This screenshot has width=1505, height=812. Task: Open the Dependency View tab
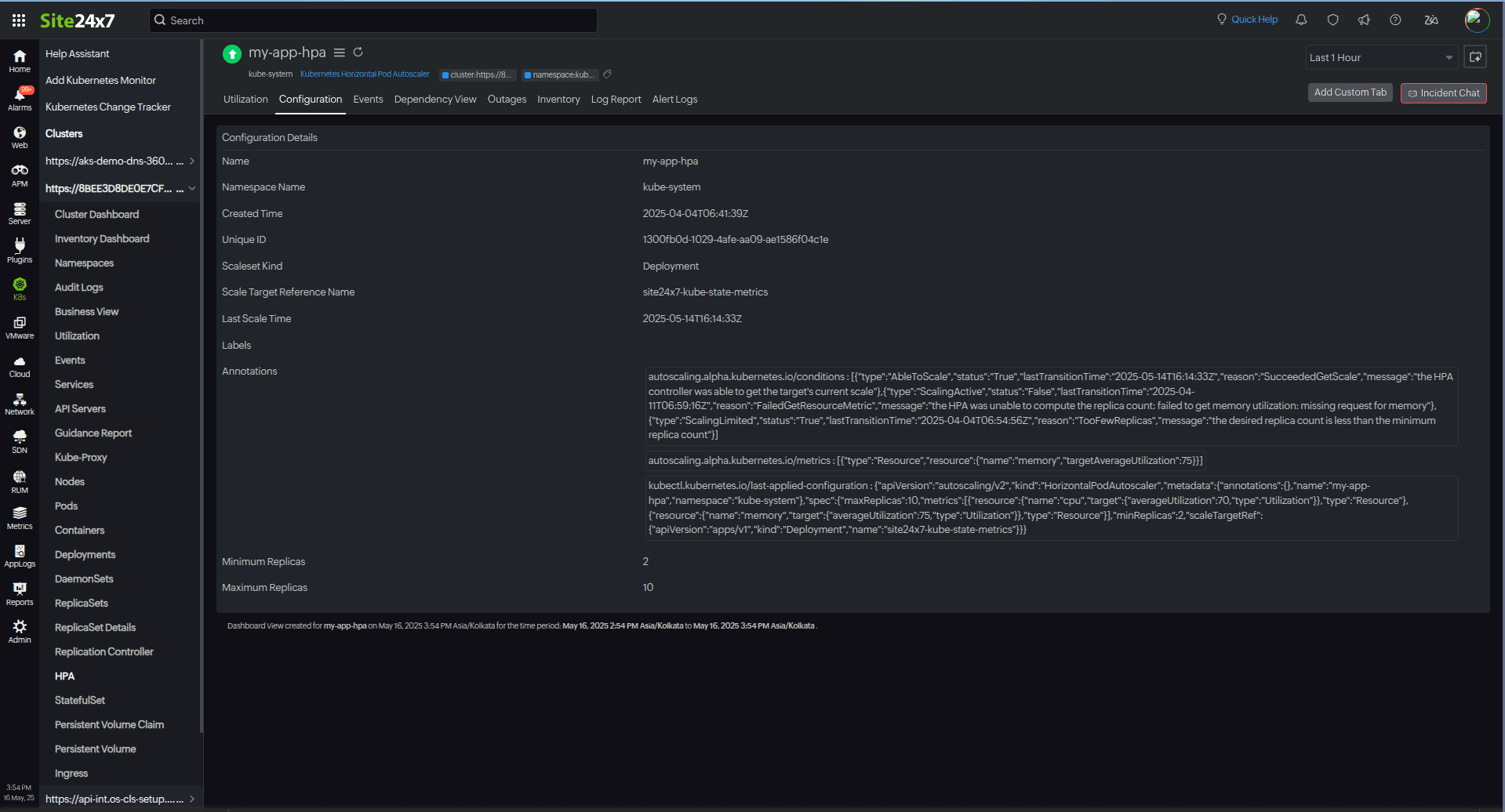click(x=435, y=100)
